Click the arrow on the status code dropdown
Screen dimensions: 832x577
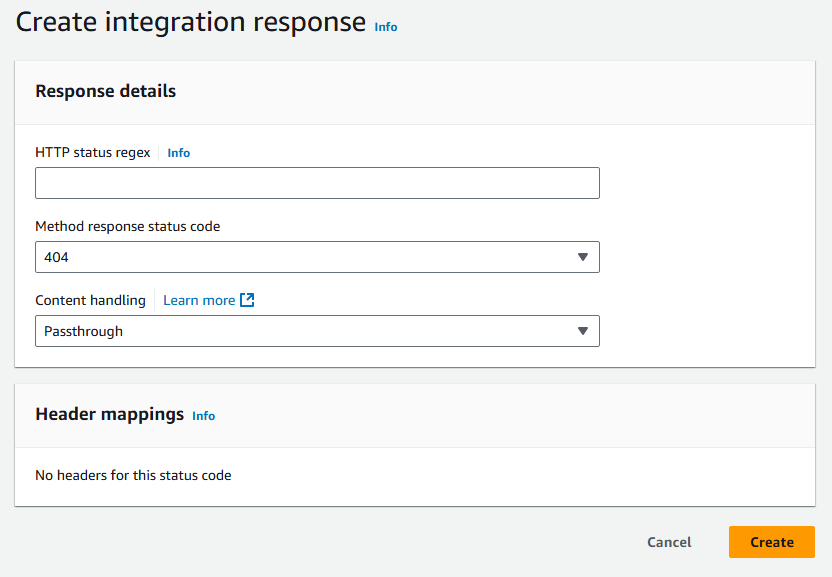click(583, 257)
